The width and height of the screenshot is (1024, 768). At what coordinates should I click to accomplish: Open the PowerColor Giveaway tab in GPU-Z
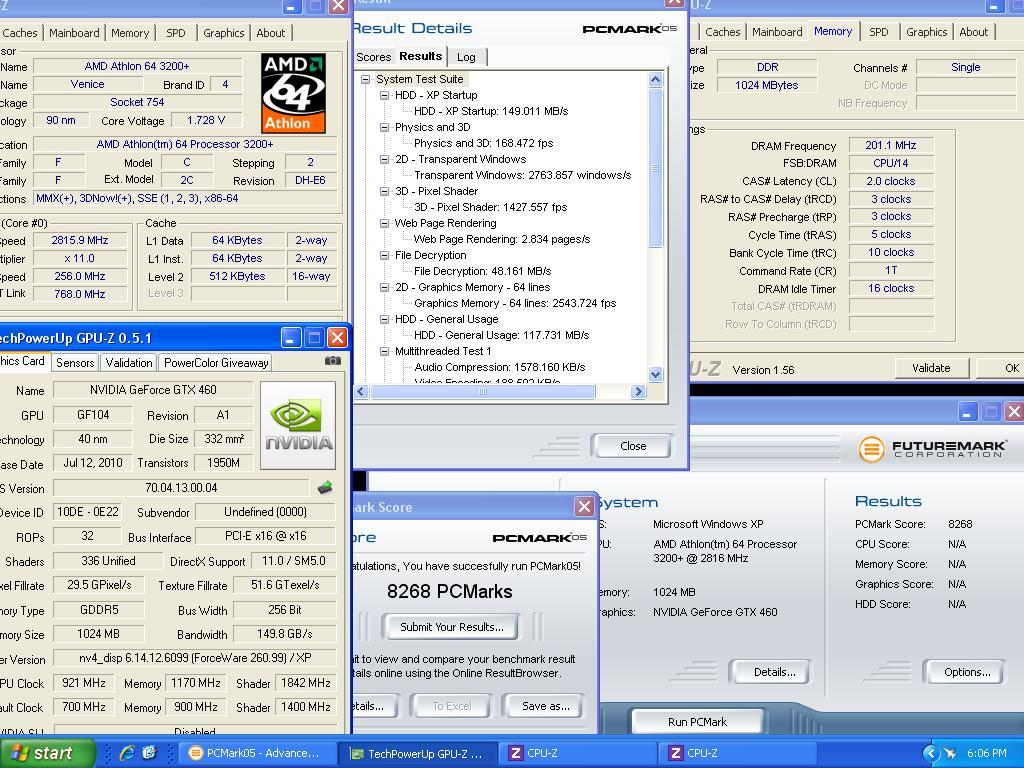coord(216,362)
